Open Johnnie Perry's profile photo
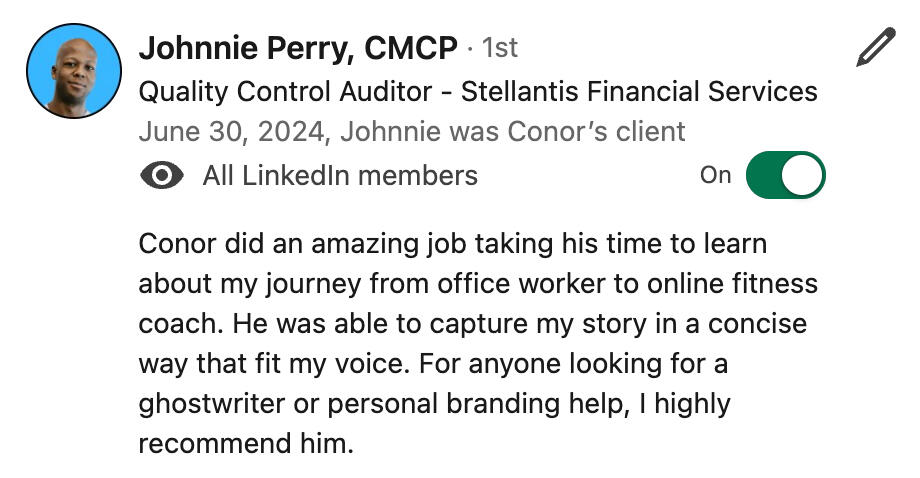The height and width of the screenshot is (478, 920). [x=70, y=71]
